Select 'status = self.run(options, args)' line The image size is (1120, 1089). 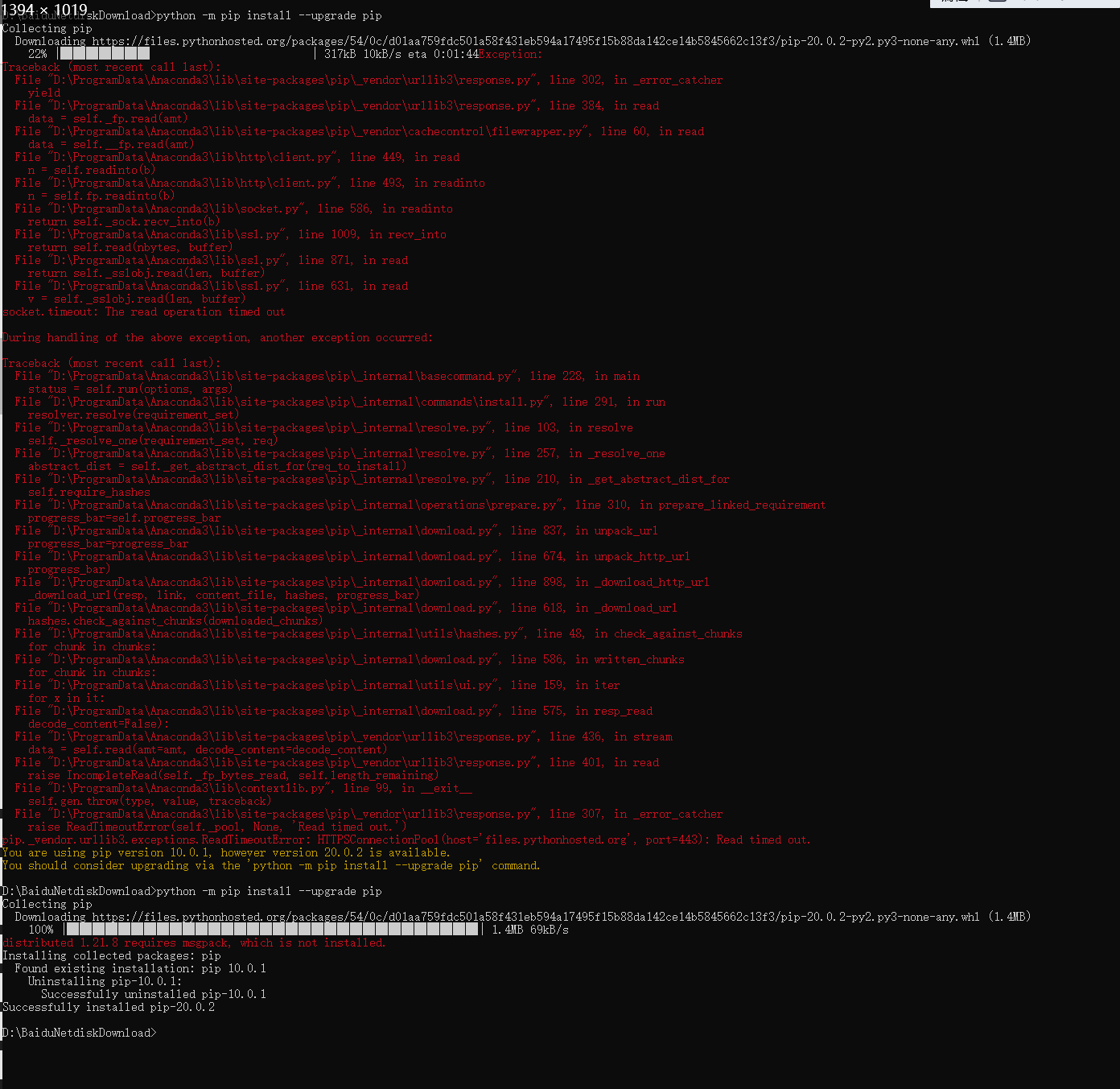[130, 389]
